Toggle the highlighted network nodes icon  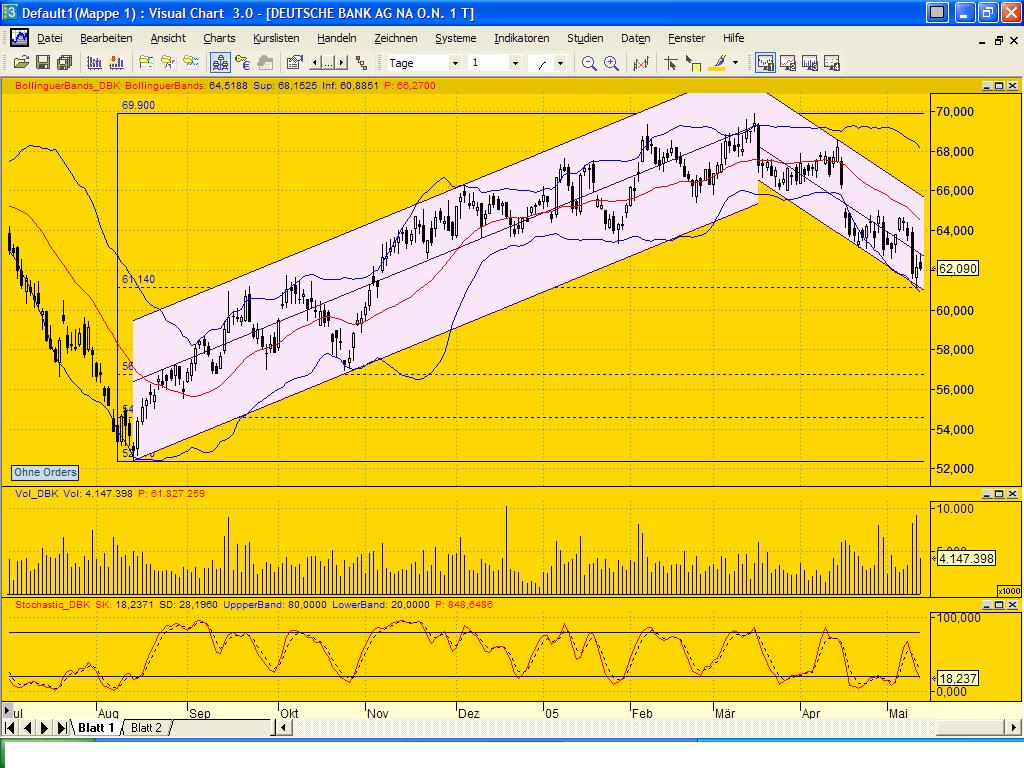coord(221,63)
